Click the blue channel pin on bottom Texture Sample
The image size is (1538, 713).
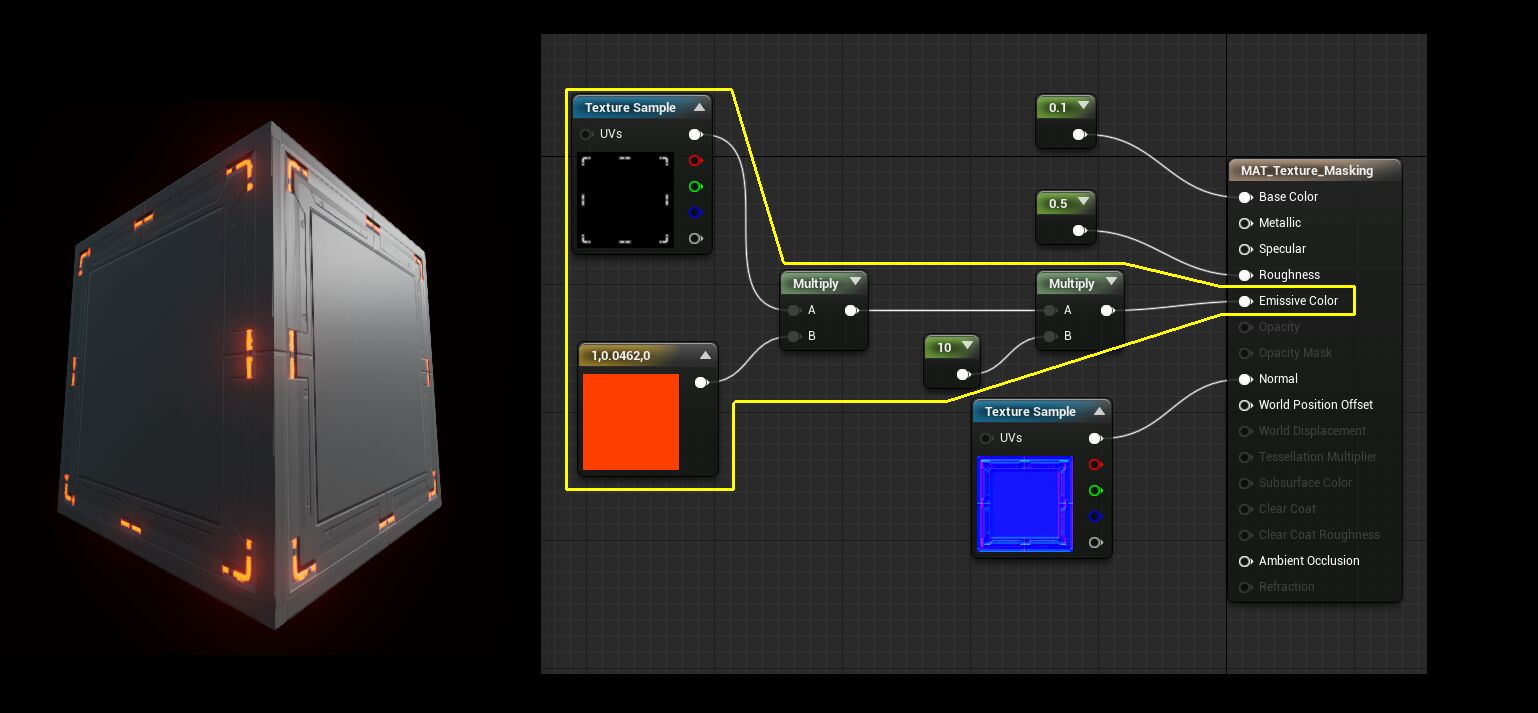tap(1095, 516)
